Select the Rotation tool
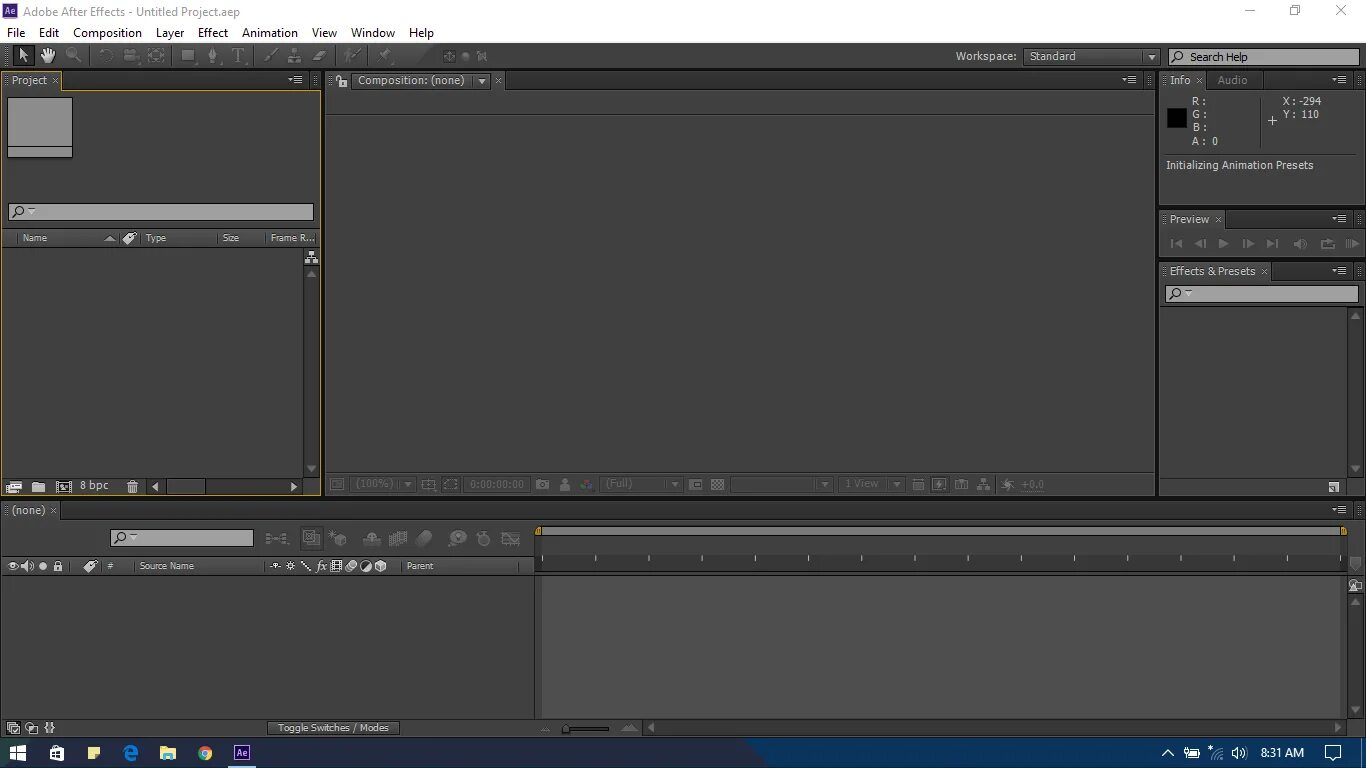The height and width of the screenshot is (768, 1366). [105, 56]
